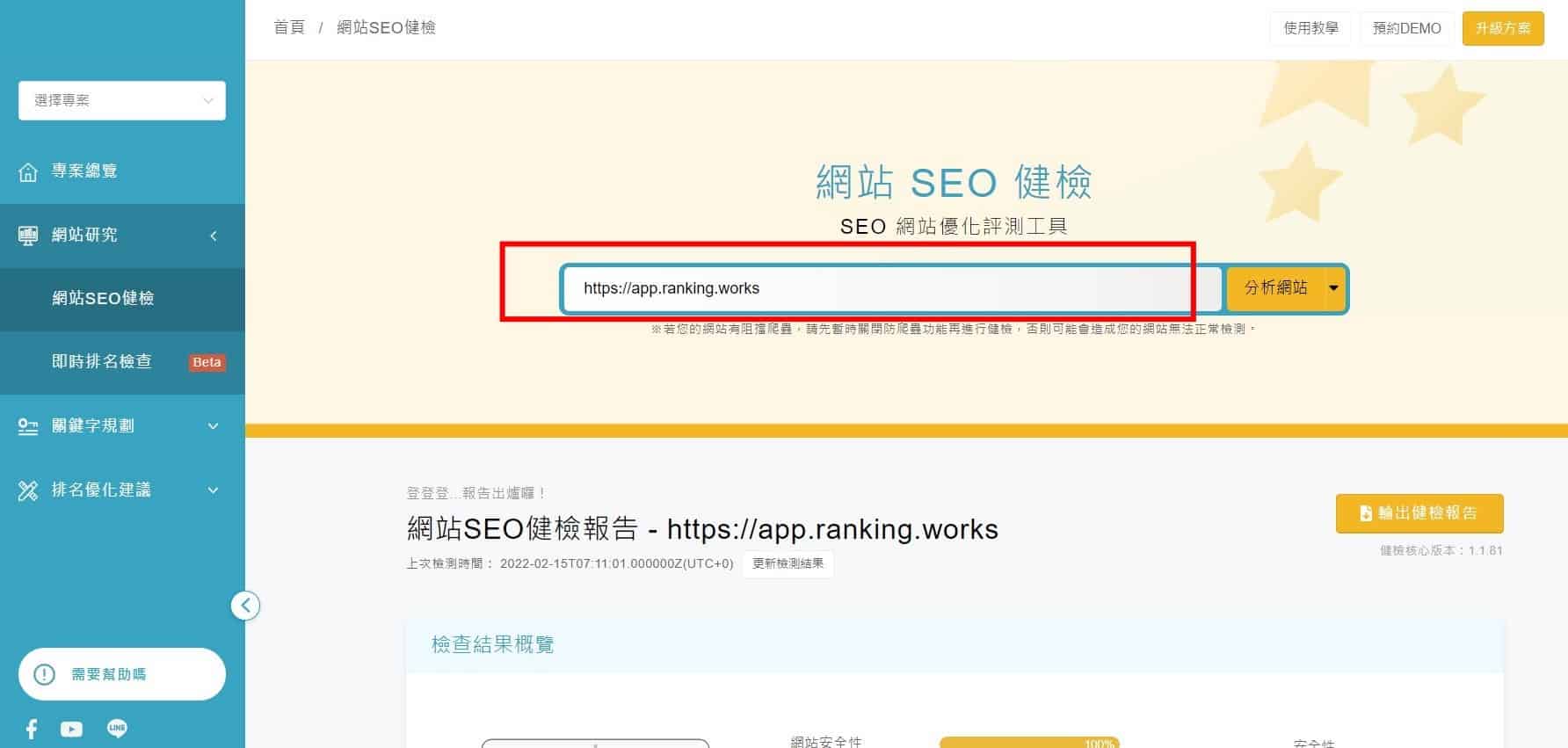Open dropdown arrow next to 分析網站

pyautogui.click(x=1333, y=288)
